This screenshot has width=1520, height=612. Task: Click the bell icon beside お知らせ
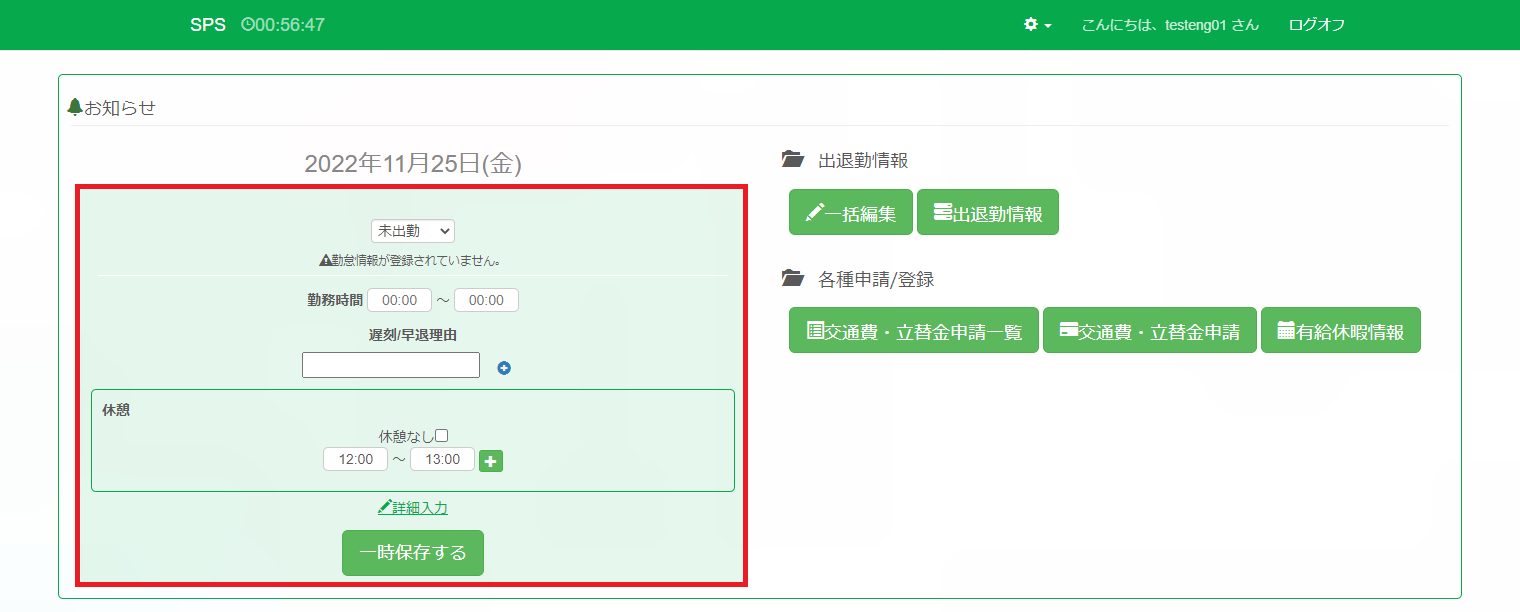point(74,107)
